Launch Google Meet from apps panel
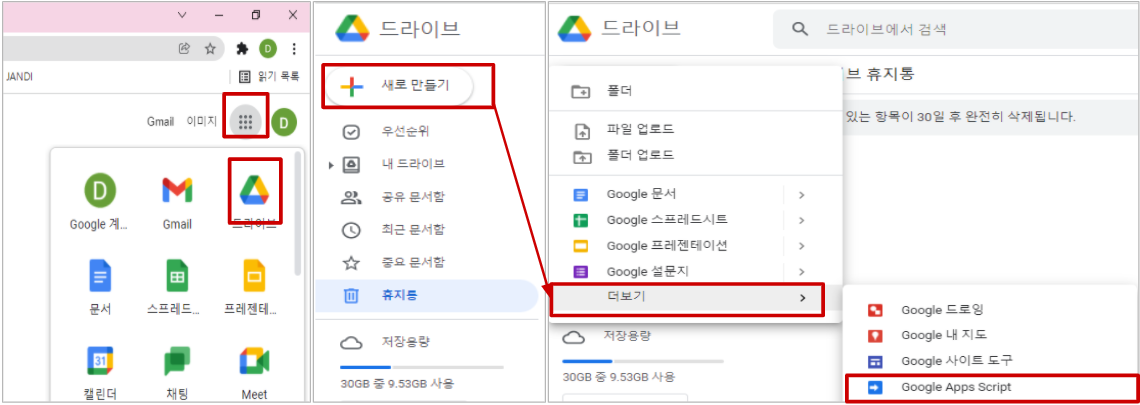This screenshot has width=1140, height=405. click(x=254, y=363)
